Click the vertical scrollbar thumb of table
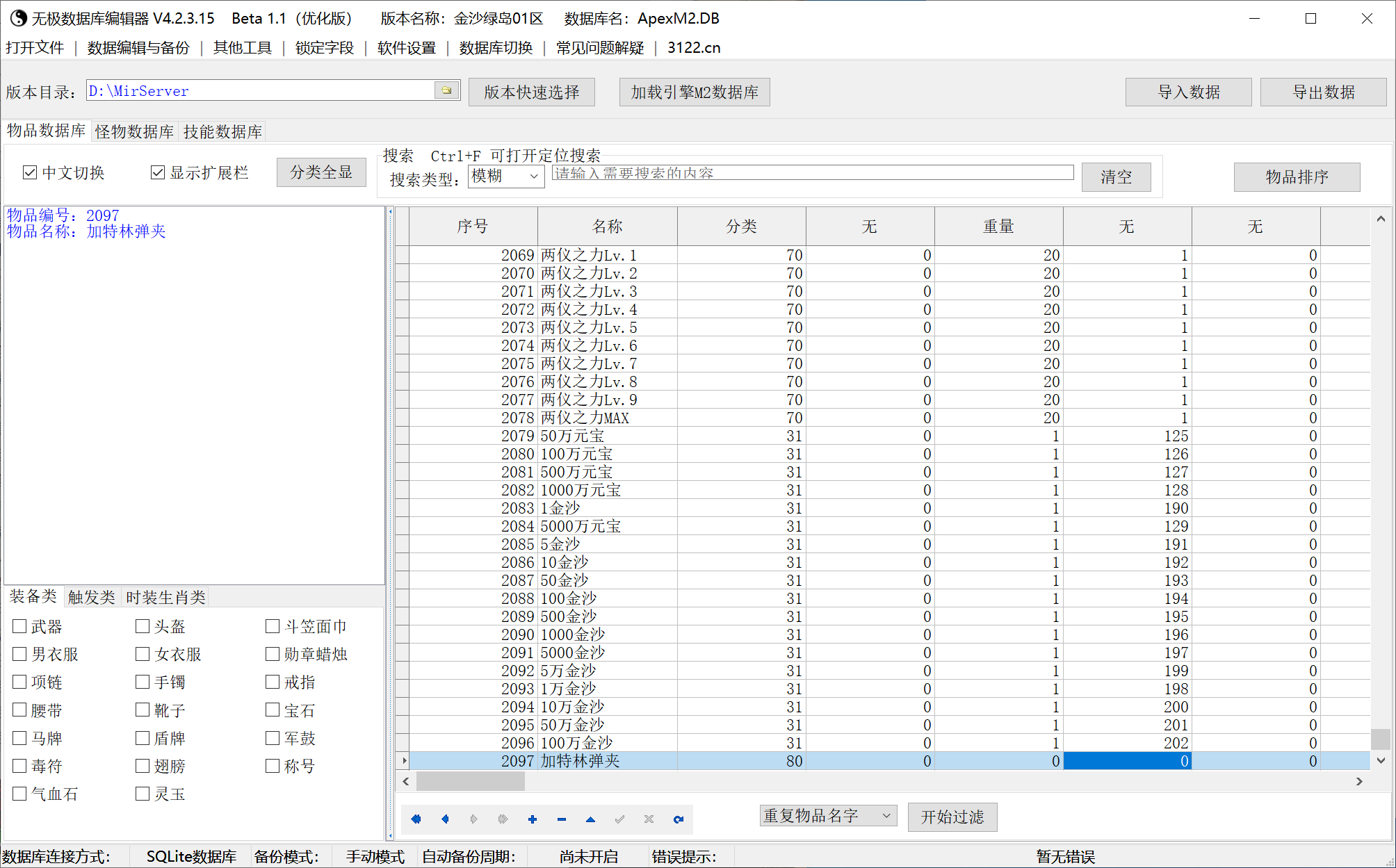 (x=1381, y=738)
